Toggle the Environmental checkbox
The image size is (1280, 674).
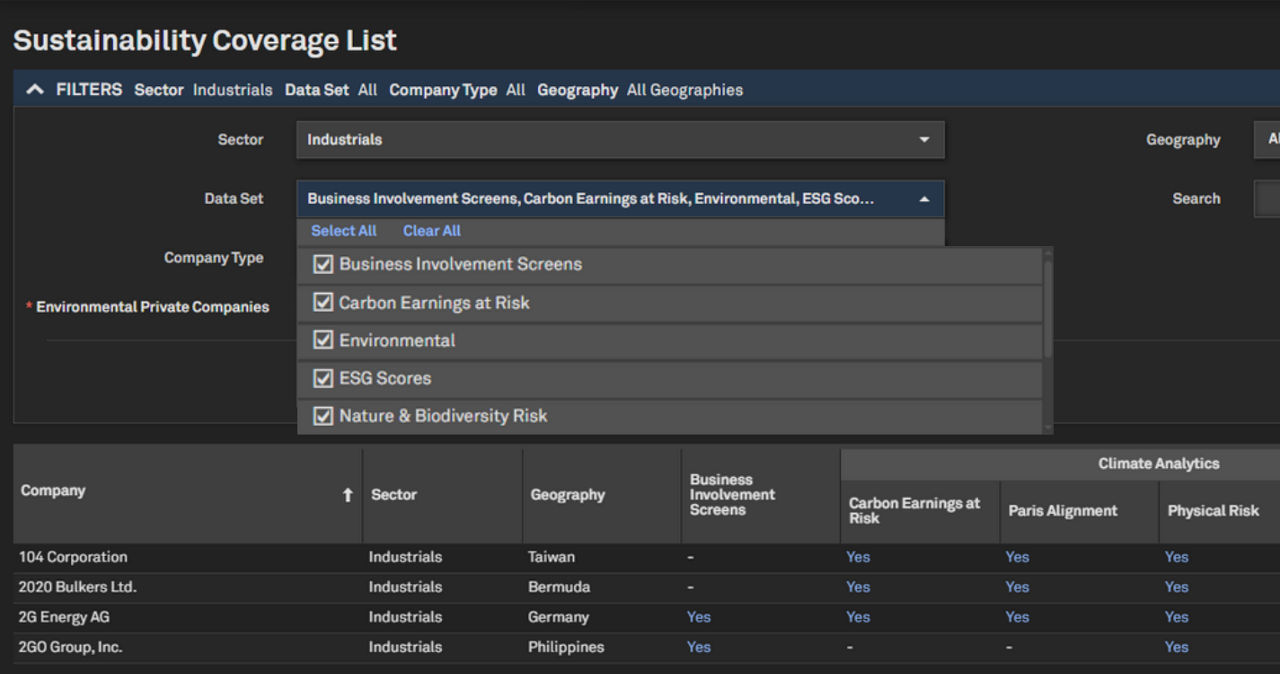(323, 340)
